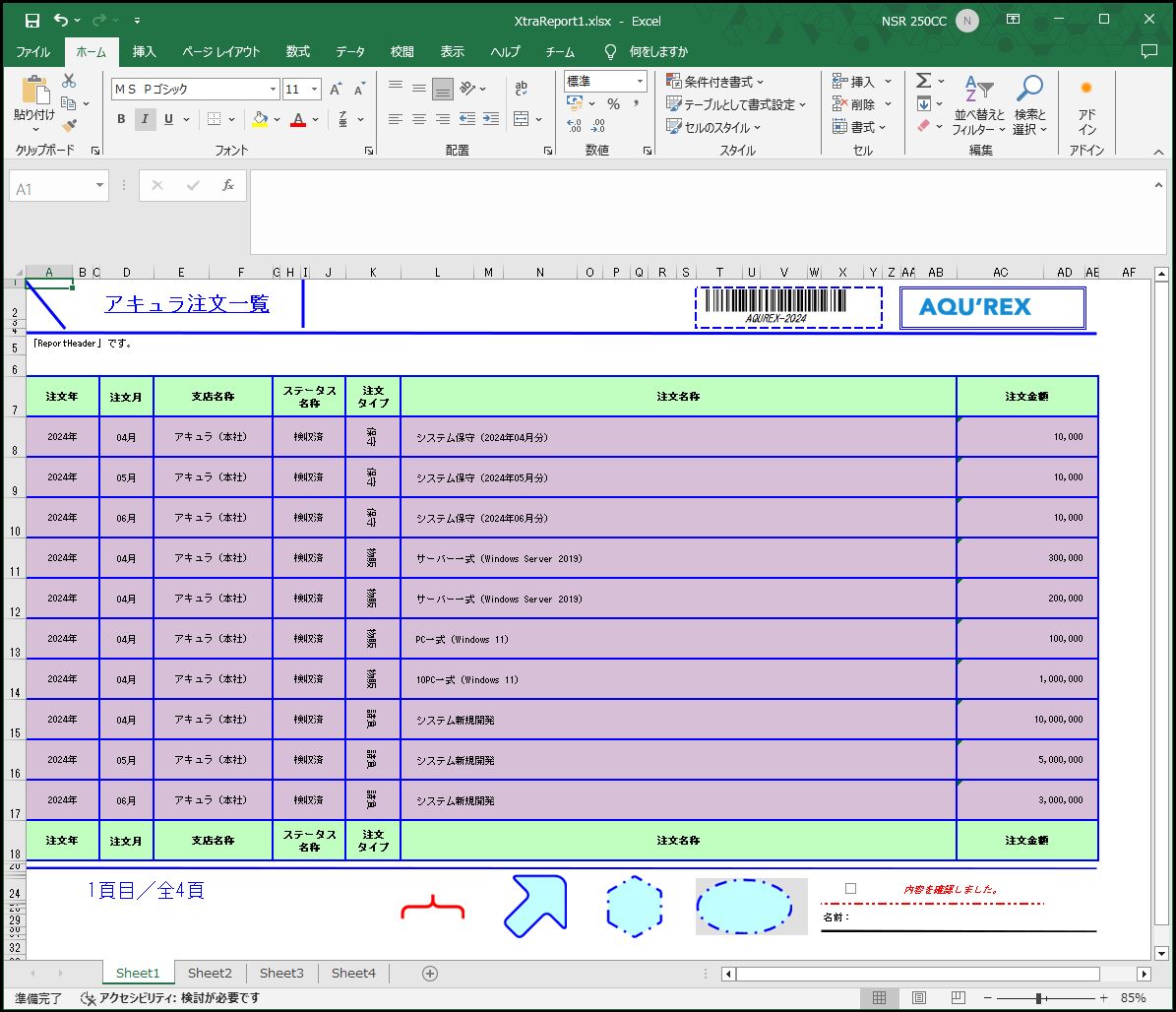Click the Format Painter brush icon
The image size is (1176, 1012).
[x=69, y=126]
